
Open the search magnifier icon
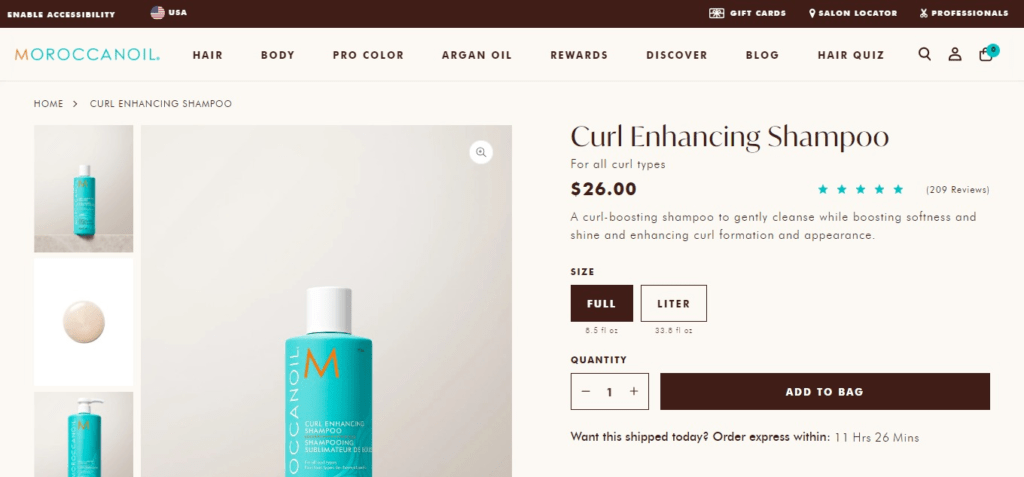[x=924, y=54]
